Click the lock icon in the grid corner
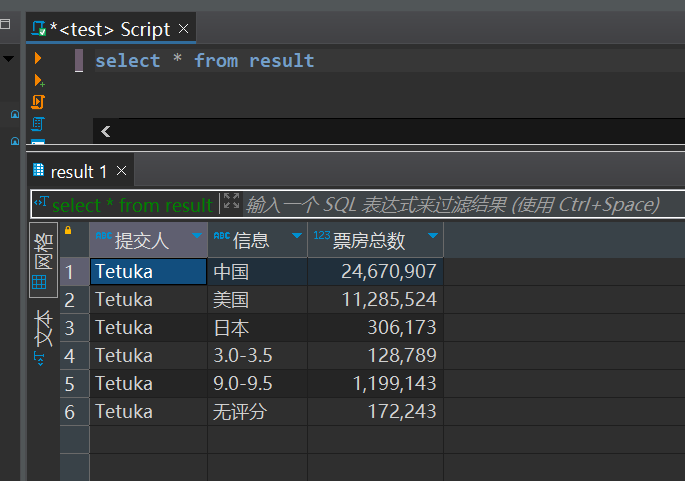This screenshot has width=685, height=481. tap(68, 230)
